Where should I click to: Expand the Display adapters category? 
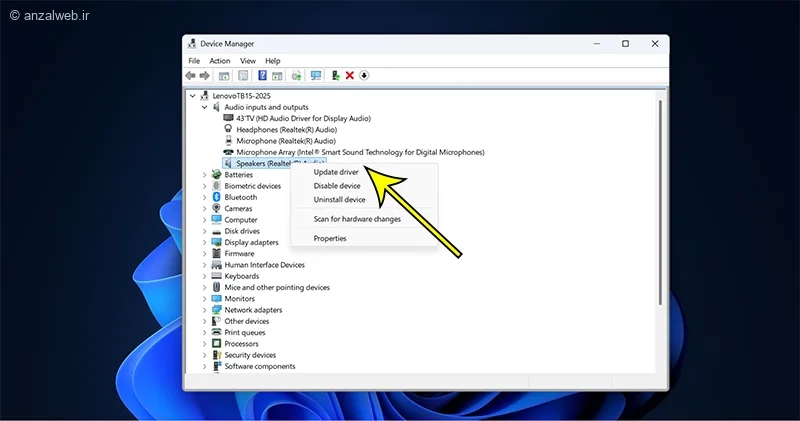[205, 242]
